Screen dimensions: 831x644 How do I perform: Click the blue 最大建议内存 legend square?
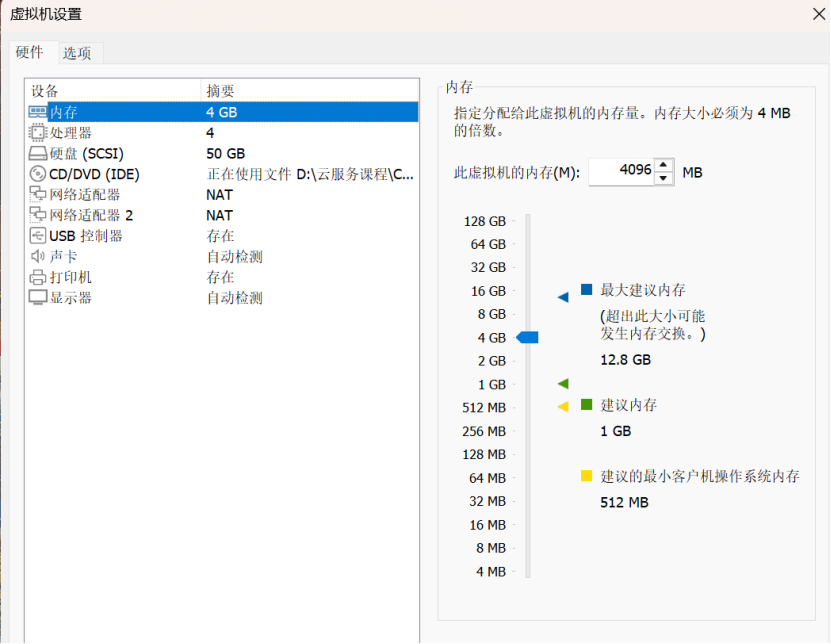pos(586,289)
